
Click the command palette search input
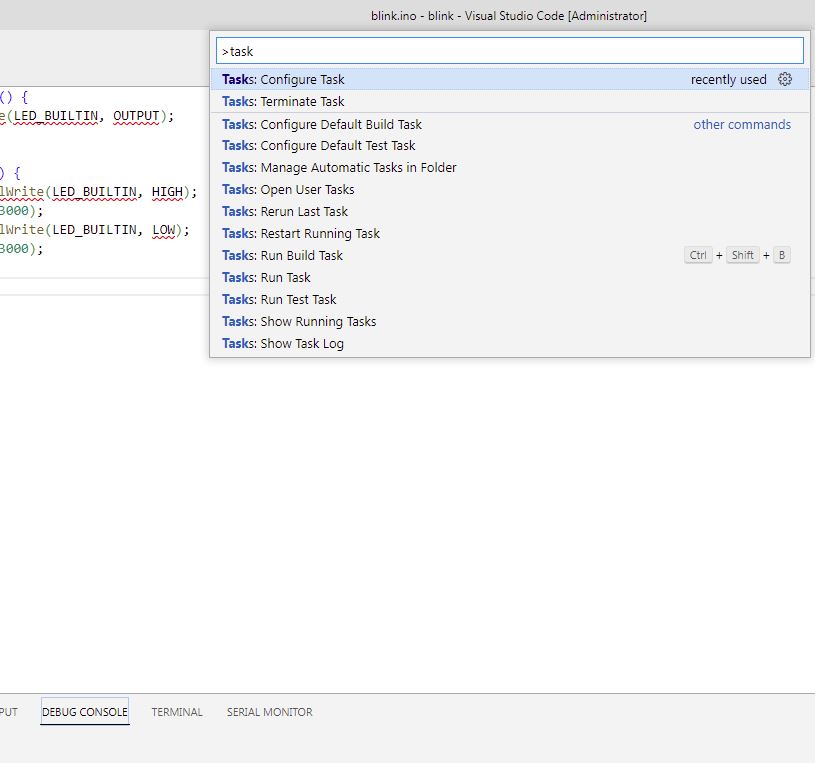click(x=510, y=51)
